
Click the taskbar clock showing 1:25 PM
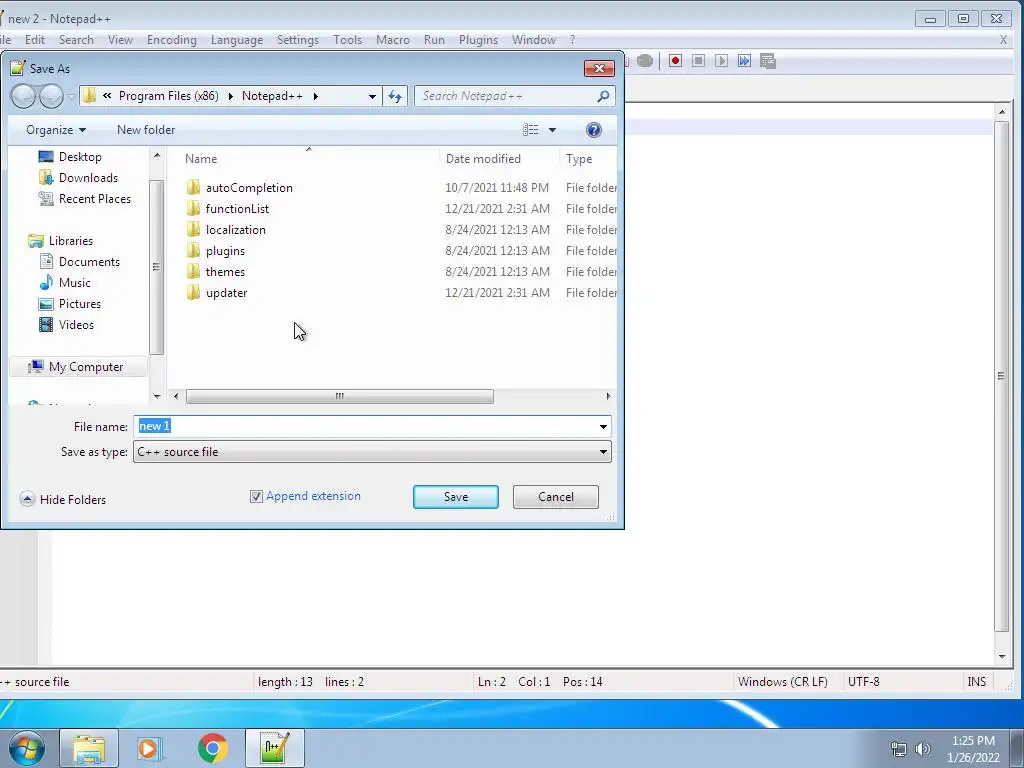(973, 749)
